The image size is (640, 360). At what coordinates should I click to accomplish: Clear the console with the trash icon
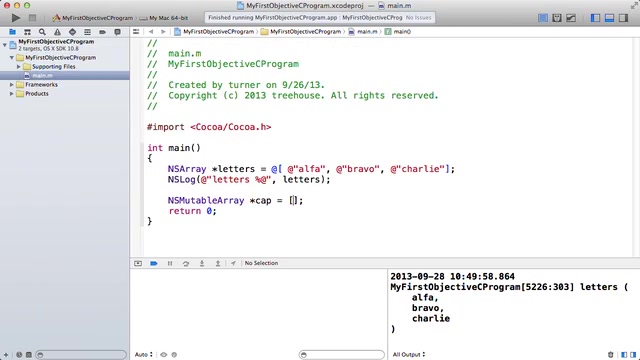pos(611,355)
